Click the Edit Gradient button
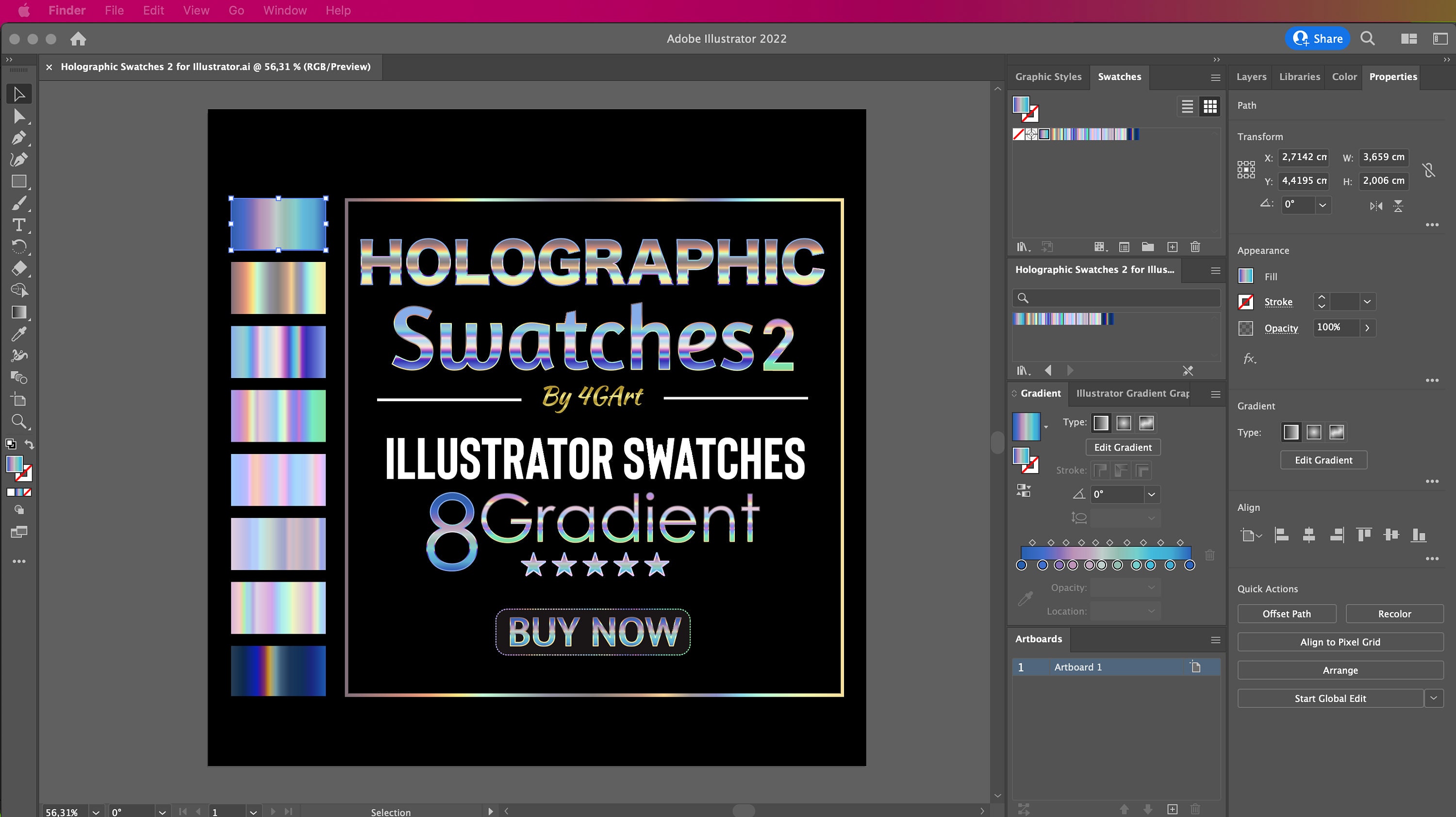1456x817 pixels. click(x=1123, y=447)
